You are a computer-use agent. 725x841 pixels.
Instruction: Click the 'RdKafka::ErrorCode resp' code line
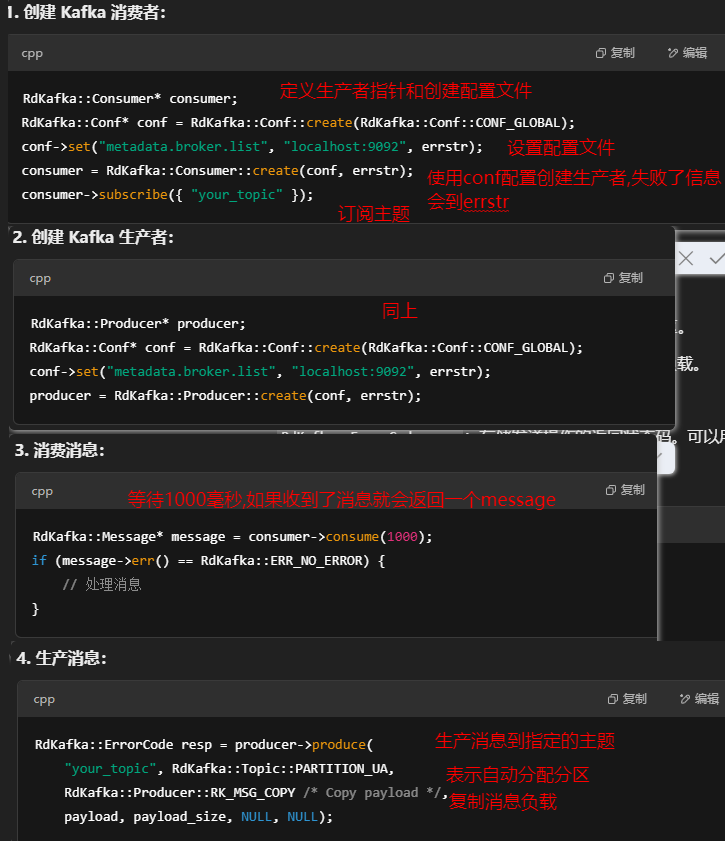coord(204,745)
